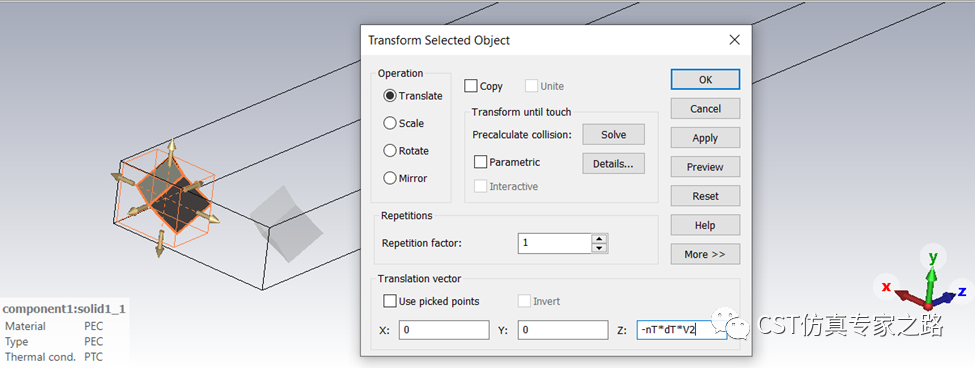Viewport: 975px width, 368px height.
Task: Decrease repetition factor with down arrow
Action: point(599,248)
